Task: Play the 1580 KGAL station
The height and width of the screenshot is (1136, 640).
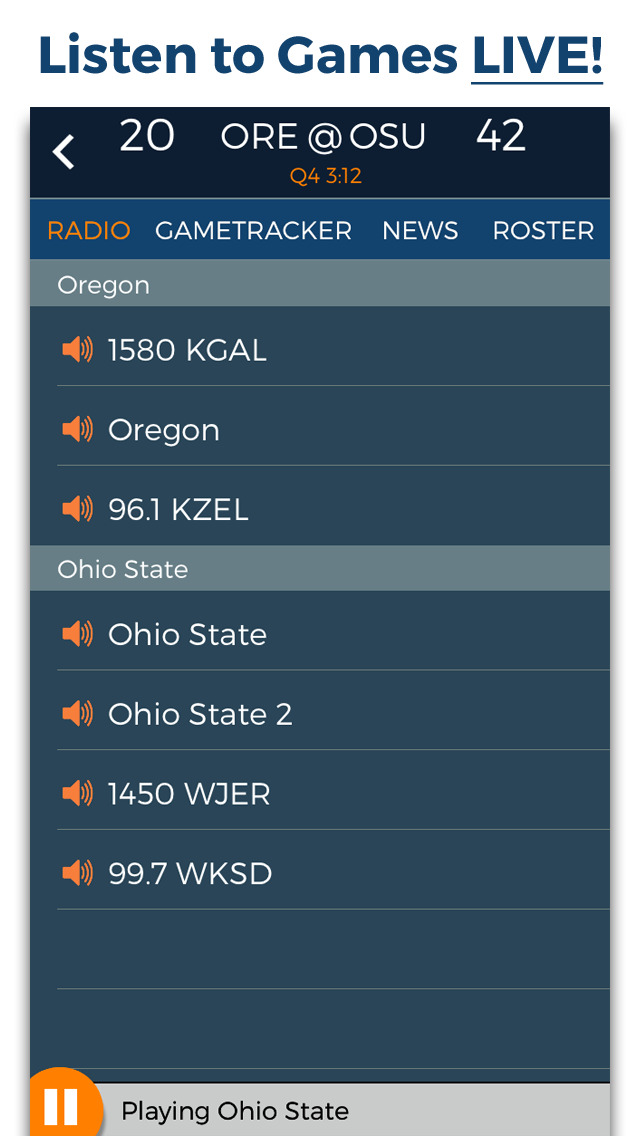Action: pyautogui.click(x=188, y=350)
